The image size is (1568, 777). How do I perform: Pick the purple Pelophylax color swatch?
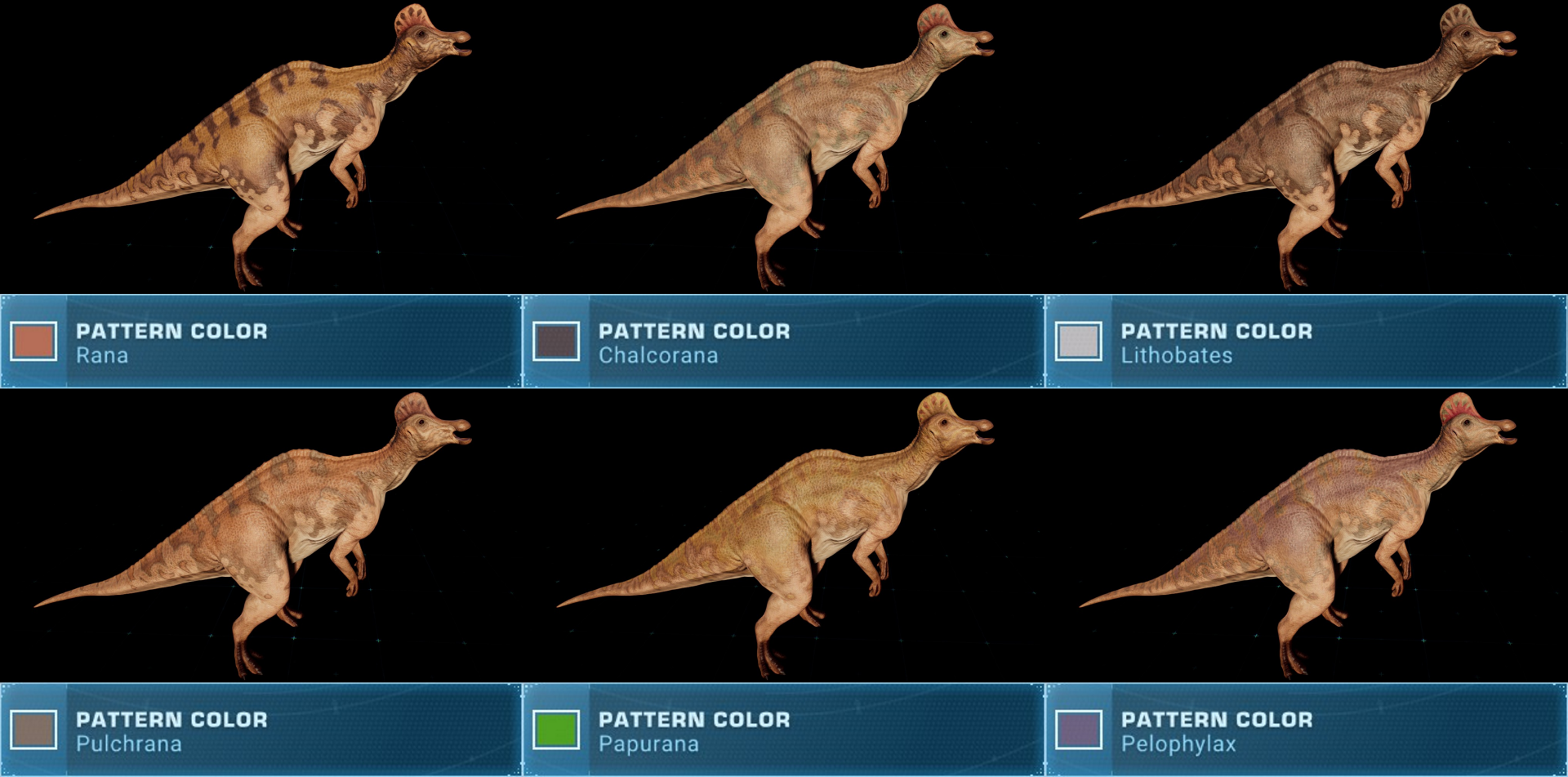[x=1079, y=730]
